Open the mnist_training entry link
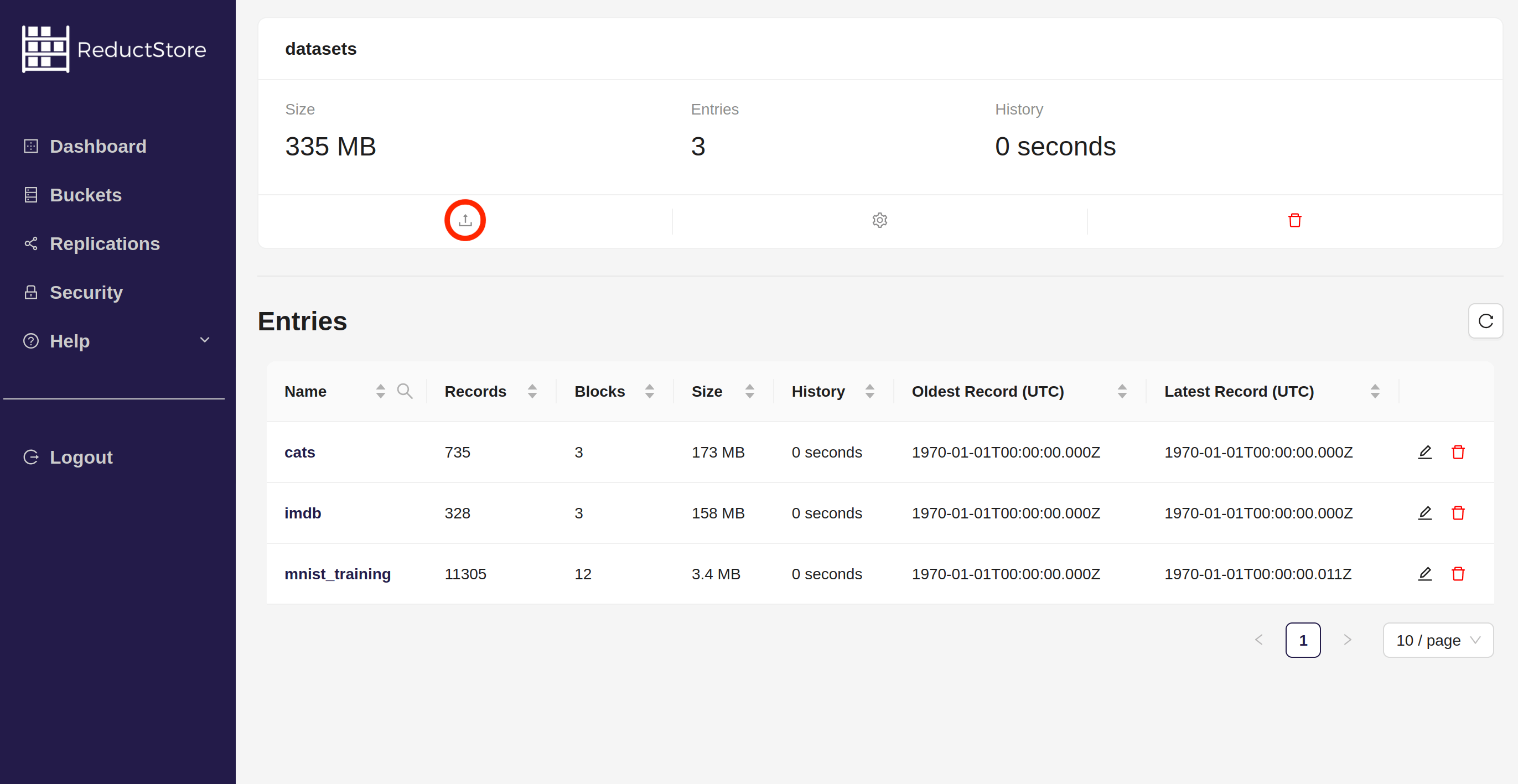Image resolution: width=1518 pixels, height=784 pixels. (x=337, y=574)
